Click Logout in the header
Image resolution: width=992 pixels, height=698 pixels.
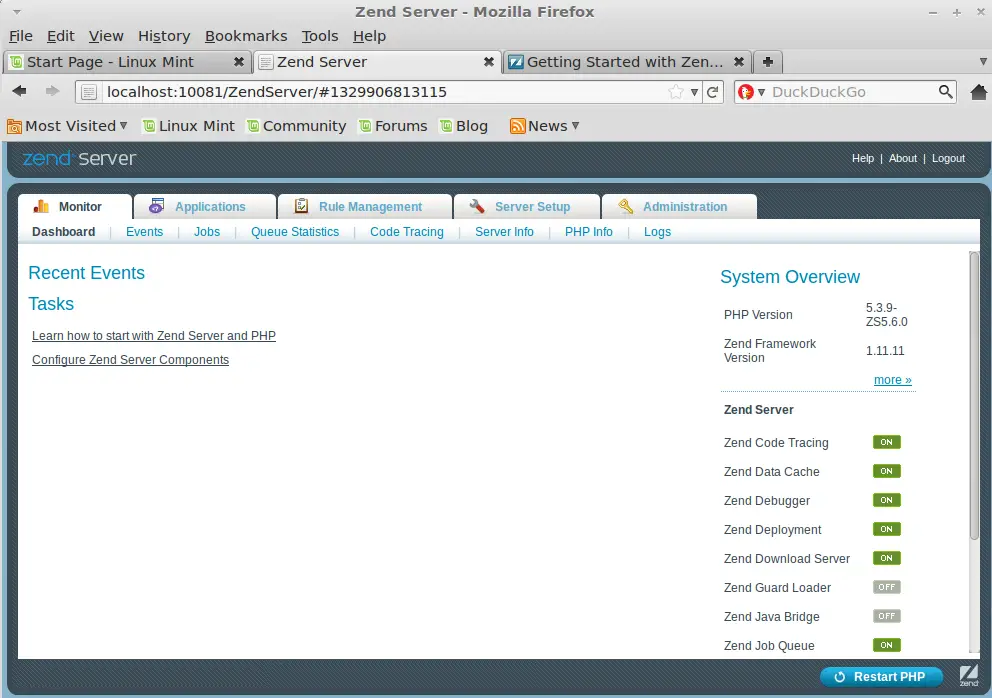(948, 158)
